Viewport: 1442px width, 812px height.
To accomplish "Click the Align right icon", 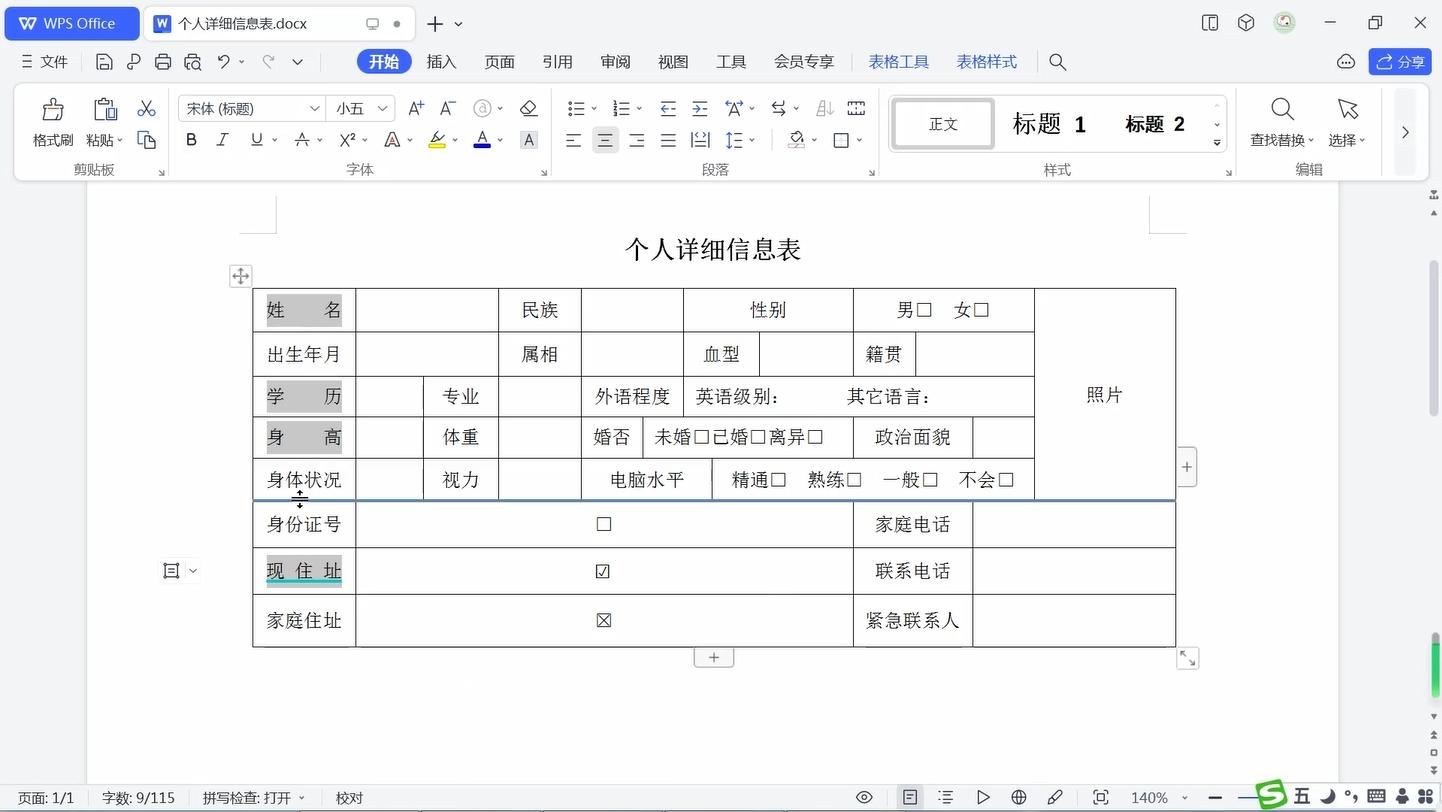I will tap(636, 140).
